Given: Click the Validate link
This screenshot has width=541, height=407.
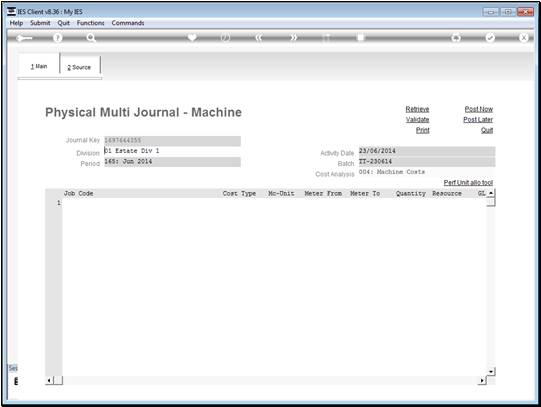Looking at the screenshot, I should [x=417, y=119].
